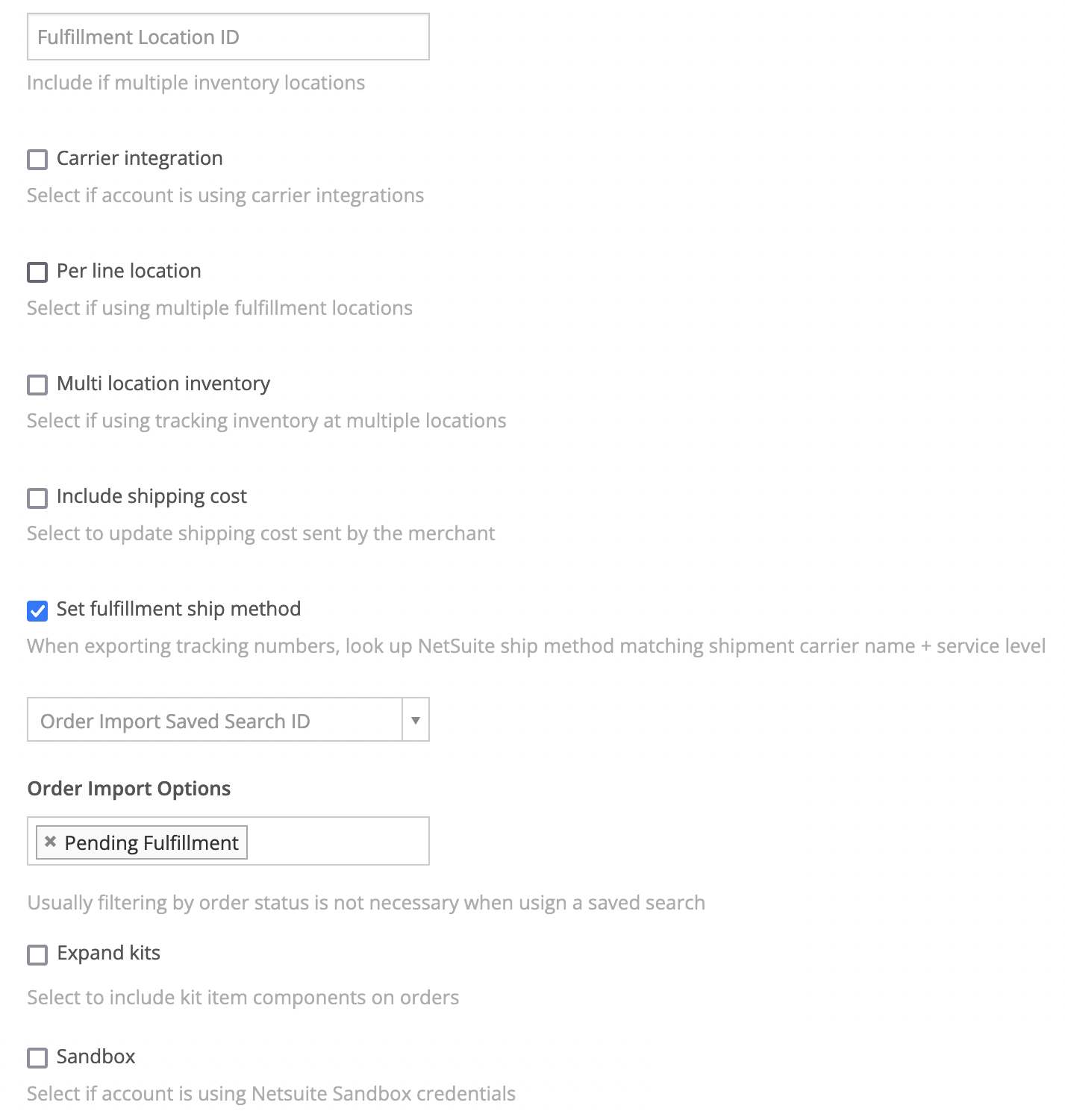Tick the Include shipping cost checkbox
Image resolution: width=1065 pixels, height=1120 pixels.
click(x=37, y=498)
